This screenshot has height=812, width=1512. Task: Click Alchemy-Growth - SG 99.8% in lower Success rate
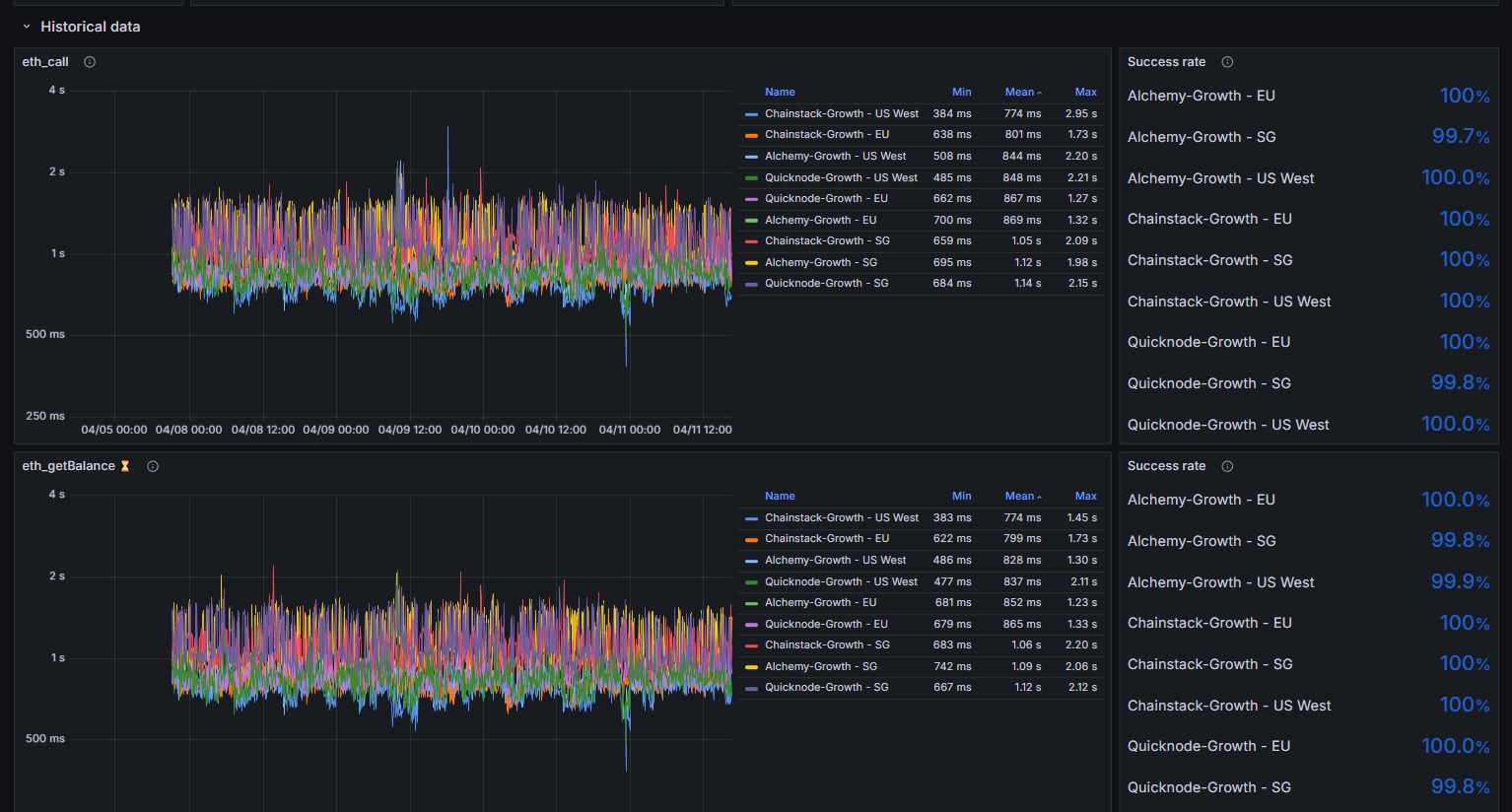1461,540
